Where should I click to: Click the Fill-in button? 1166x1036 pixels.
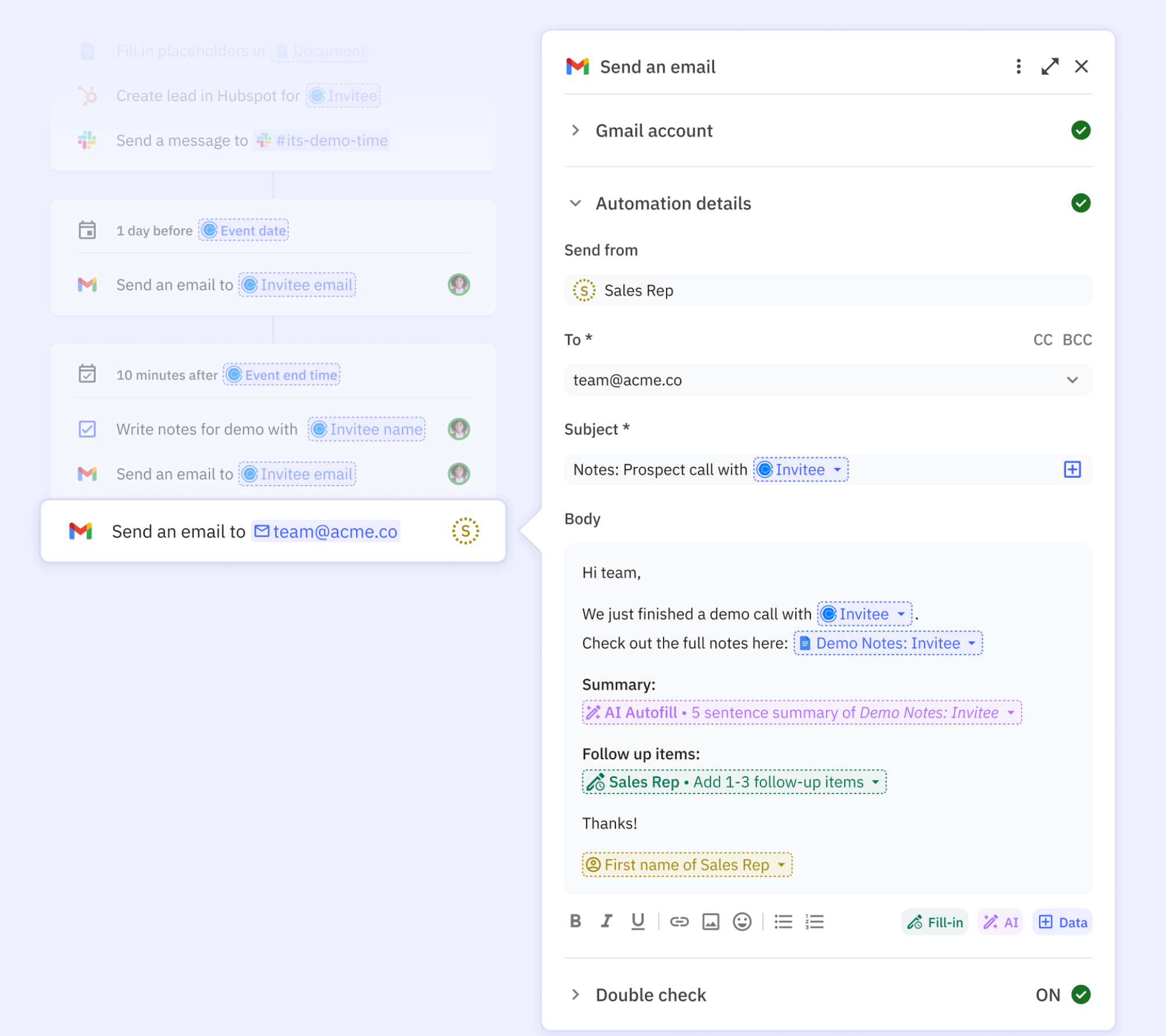[935, 922]
